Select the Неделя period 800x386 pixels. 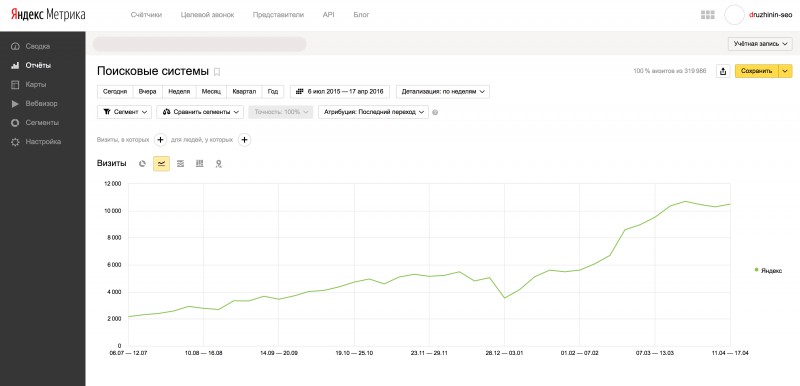point(179,92)
